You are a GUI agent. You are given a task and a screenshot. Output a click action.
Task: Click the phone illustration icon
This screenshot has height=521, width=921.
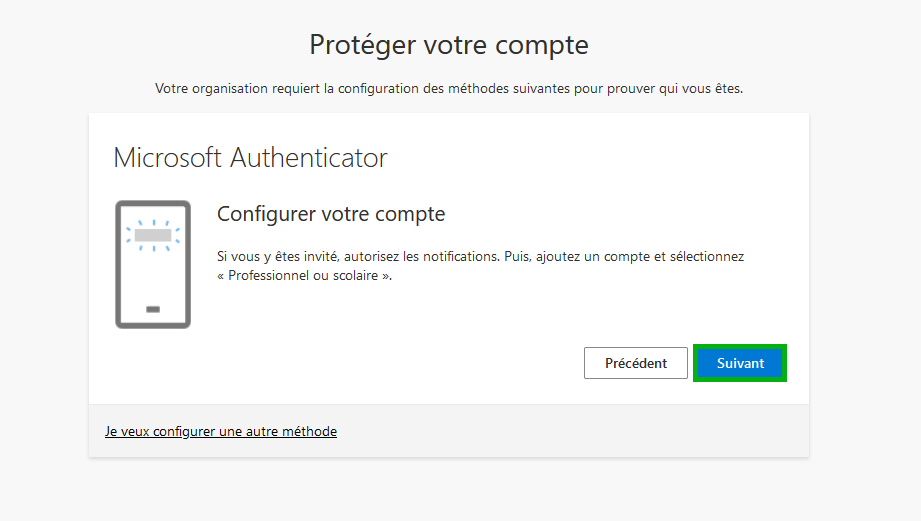153,264
